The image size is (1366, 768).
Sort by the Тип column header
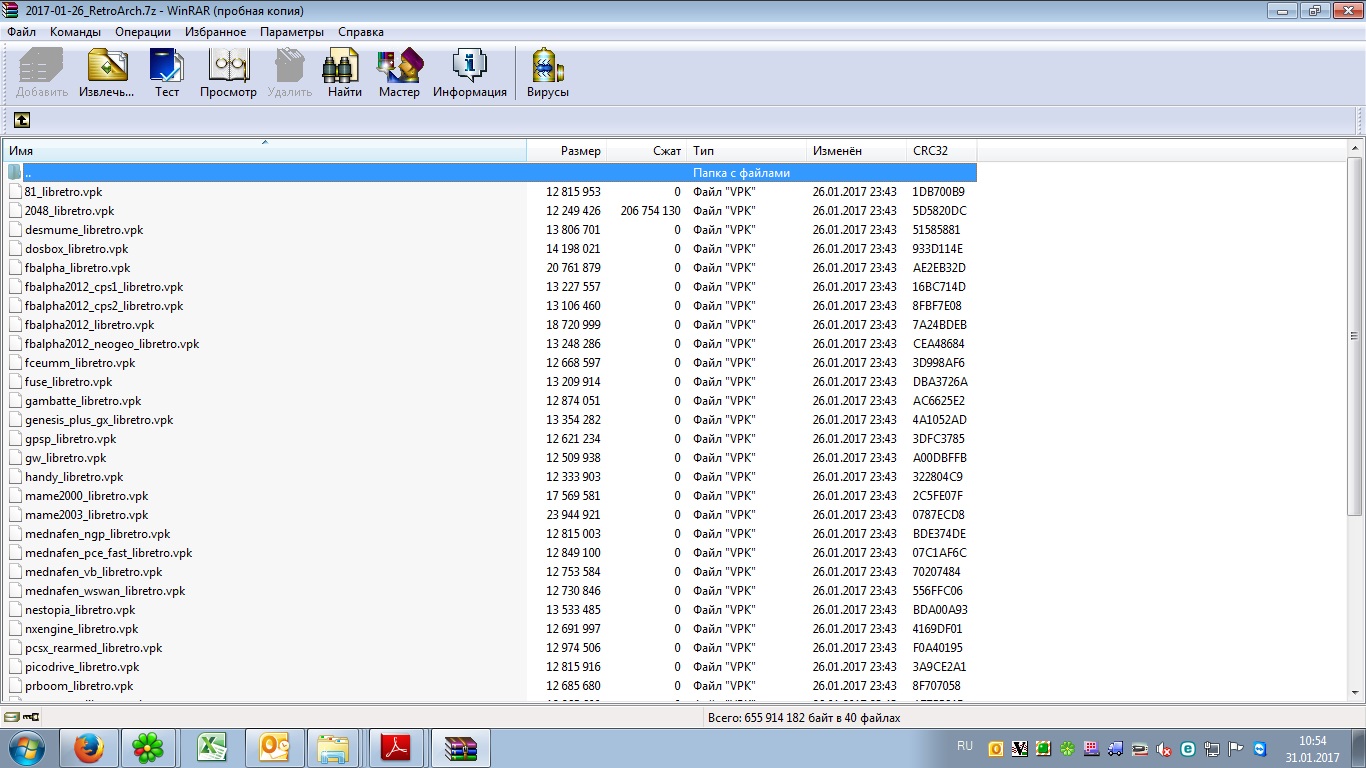pyautogui.click(x=746, y=151)
